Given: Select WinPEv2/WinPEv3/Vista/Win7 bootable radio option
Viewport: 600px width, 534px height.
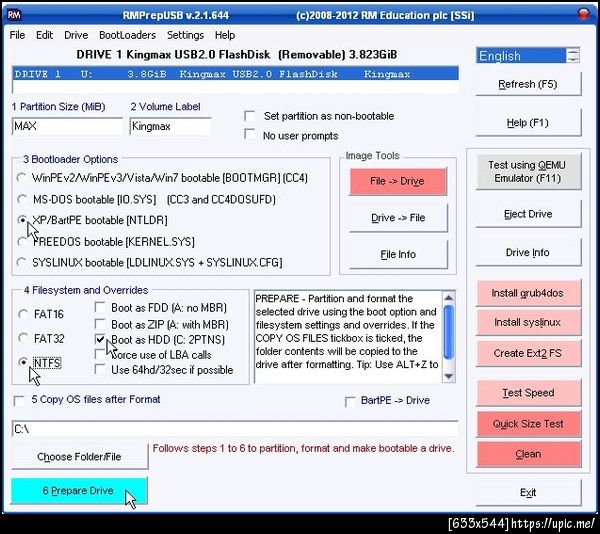Looking at the screenshot, I should (x=22, y=178).
